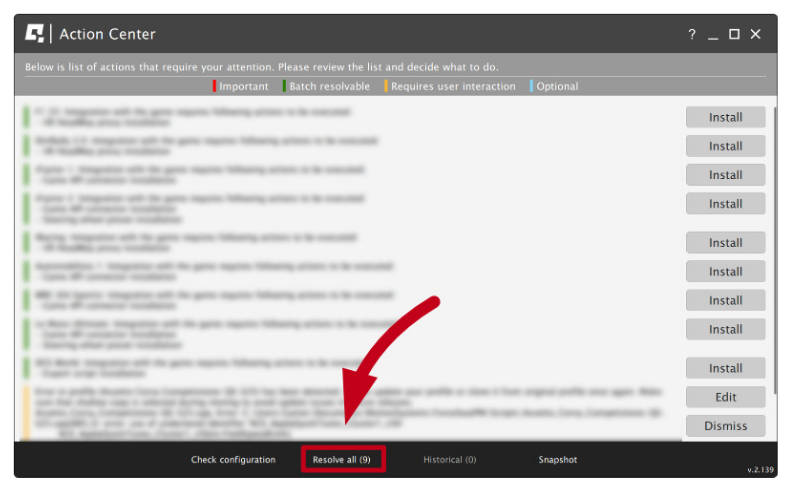Switch to the Historical (0) tab

tap(449, 460)
